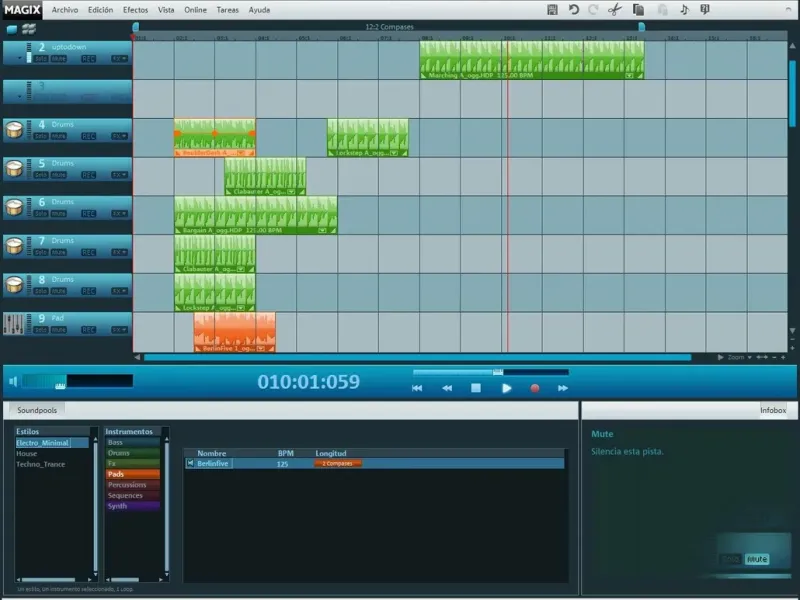Toggle Mute on track 9 Pad

[x=59, y=330]
